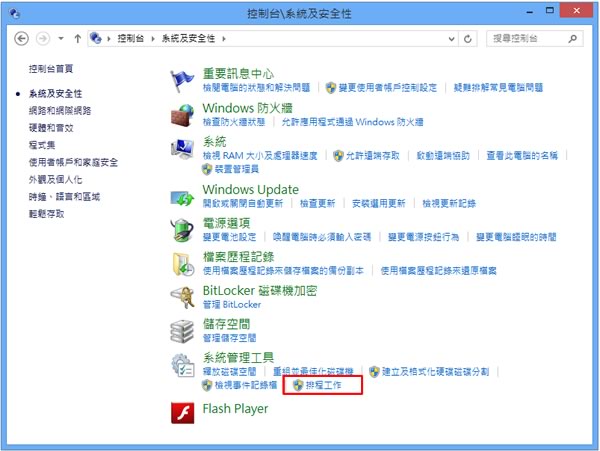This screenshot has width=600, height=451.
Task: Go back with the Back arrow button
Action: pos(21,39)
